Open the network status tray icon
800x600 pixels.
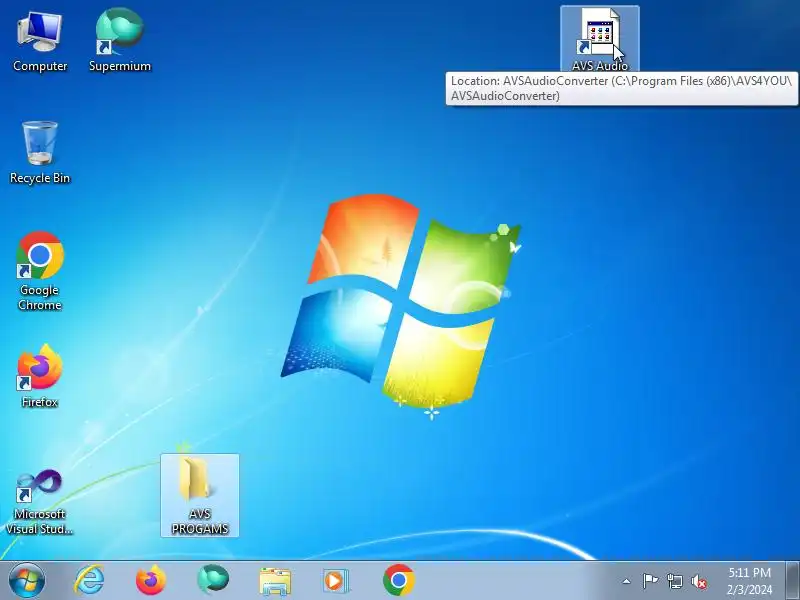point(674,581)
